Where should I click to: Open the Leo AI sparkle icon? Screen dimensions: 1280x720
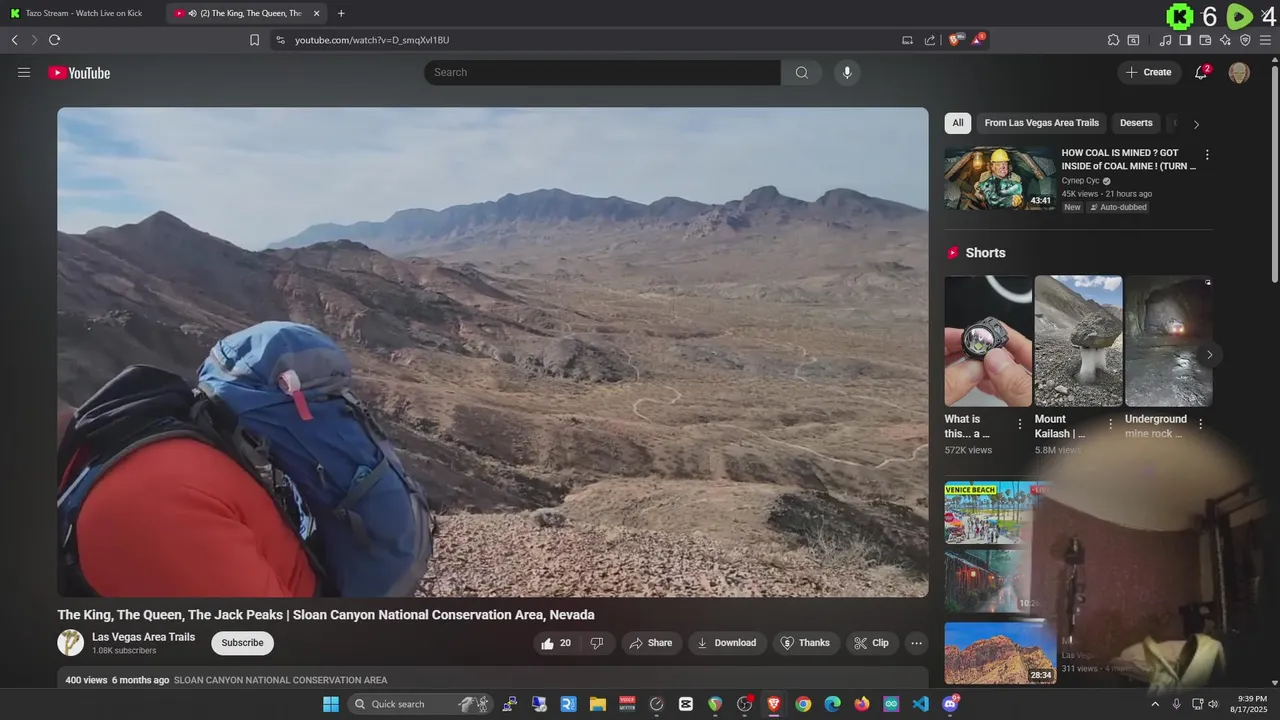[x=1225, y=40]
